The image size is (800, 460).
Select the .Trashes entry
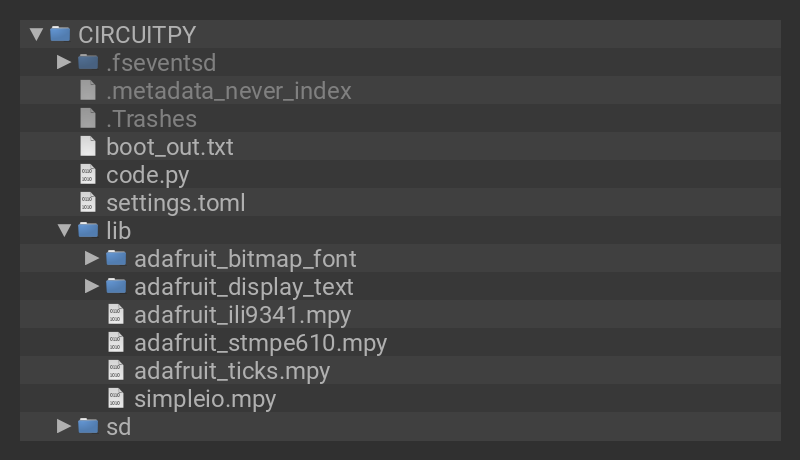pos(151,118)
